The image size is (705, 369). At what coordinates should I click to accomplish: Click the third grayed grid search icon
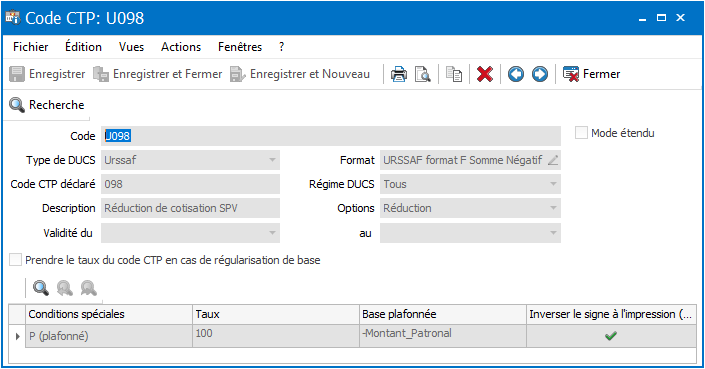(x=89, y=288)
